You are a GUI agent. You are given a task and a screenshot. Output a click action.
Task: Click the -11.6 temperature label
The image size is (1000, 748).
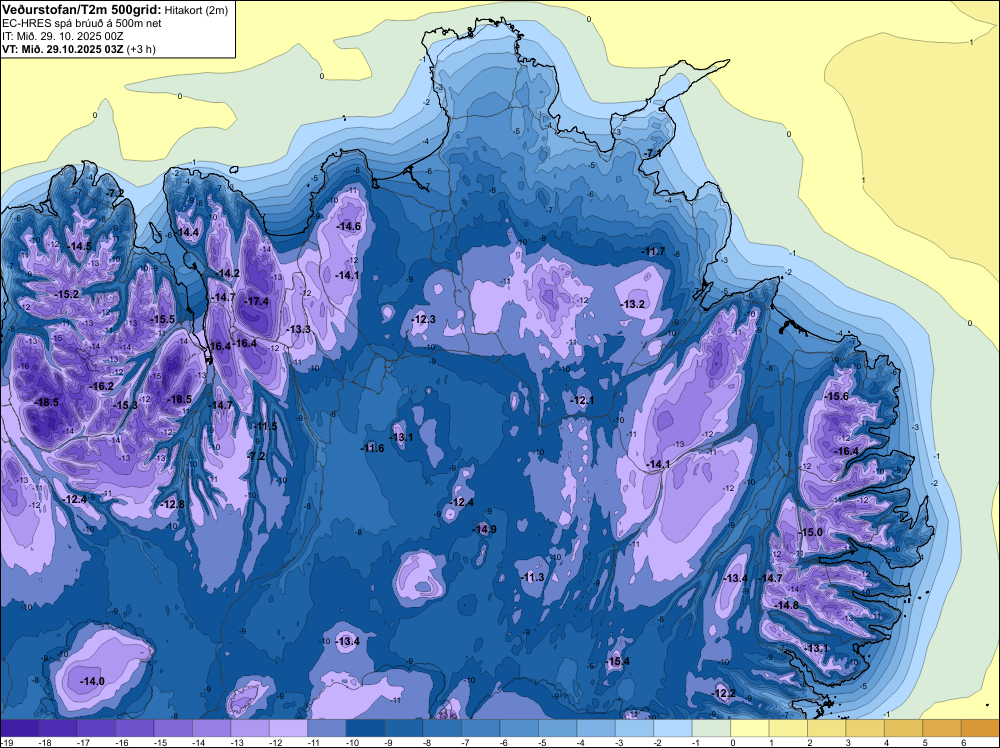373,448
